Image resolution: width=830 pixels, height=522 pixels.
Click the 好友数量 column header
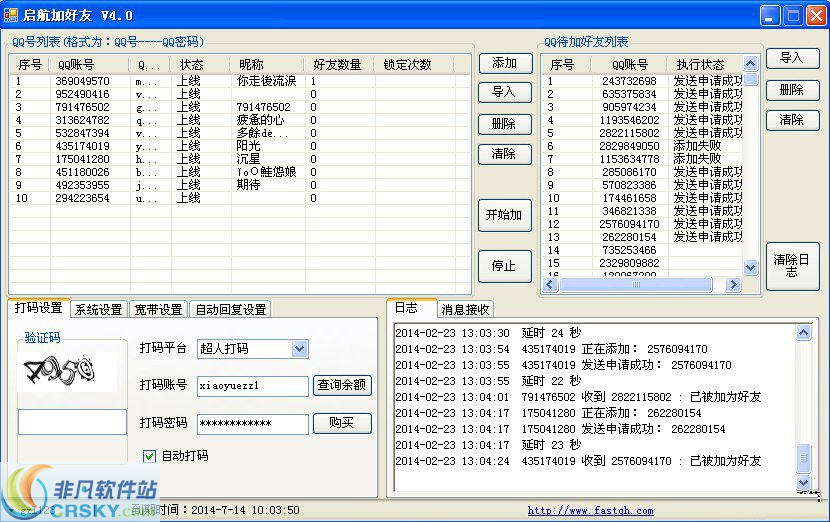pyautogui.click(x=339, y=65)
